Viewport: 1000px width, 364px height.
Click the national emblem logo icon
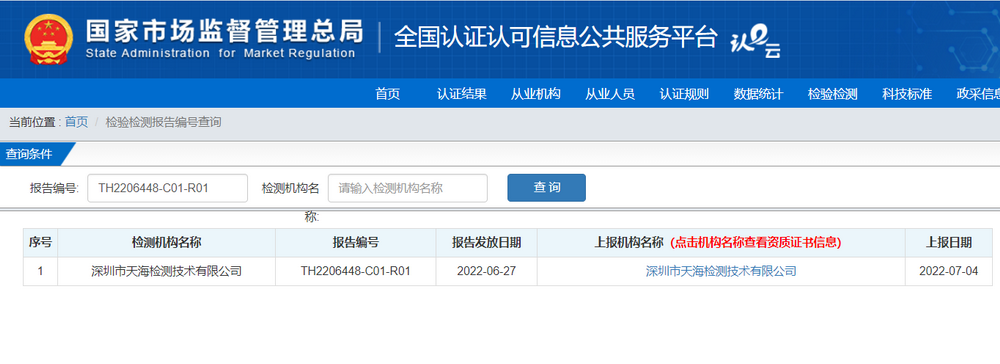pyautogui.click(x=49, y=40)
